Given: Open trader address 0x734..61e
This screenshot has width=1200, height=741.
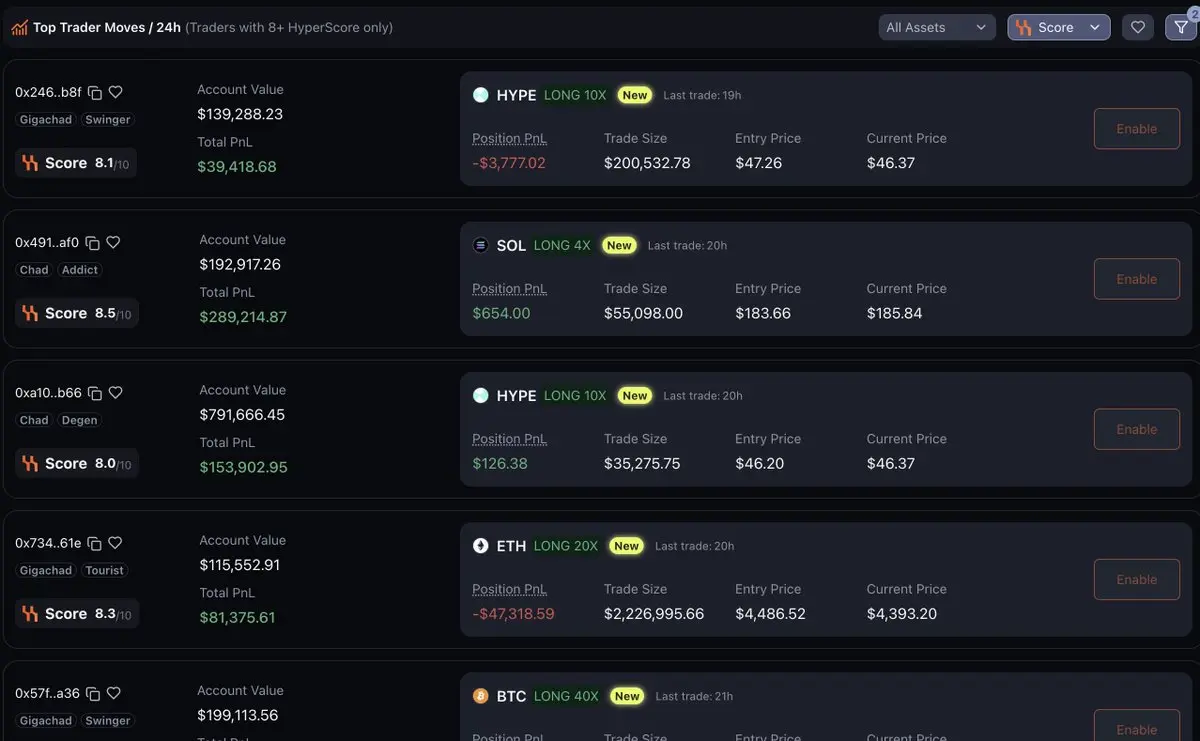Looking at the screenshot, I should (48, 543).
